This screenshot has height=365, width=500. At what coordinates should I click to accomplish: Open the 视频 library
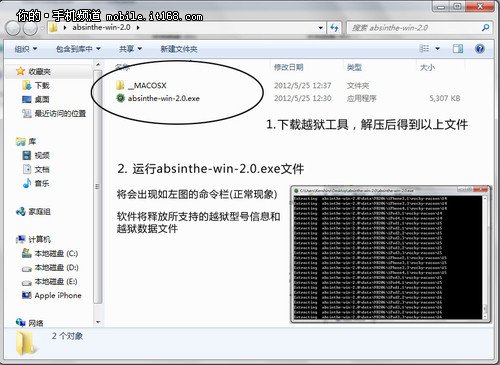(x=36, y=155)
